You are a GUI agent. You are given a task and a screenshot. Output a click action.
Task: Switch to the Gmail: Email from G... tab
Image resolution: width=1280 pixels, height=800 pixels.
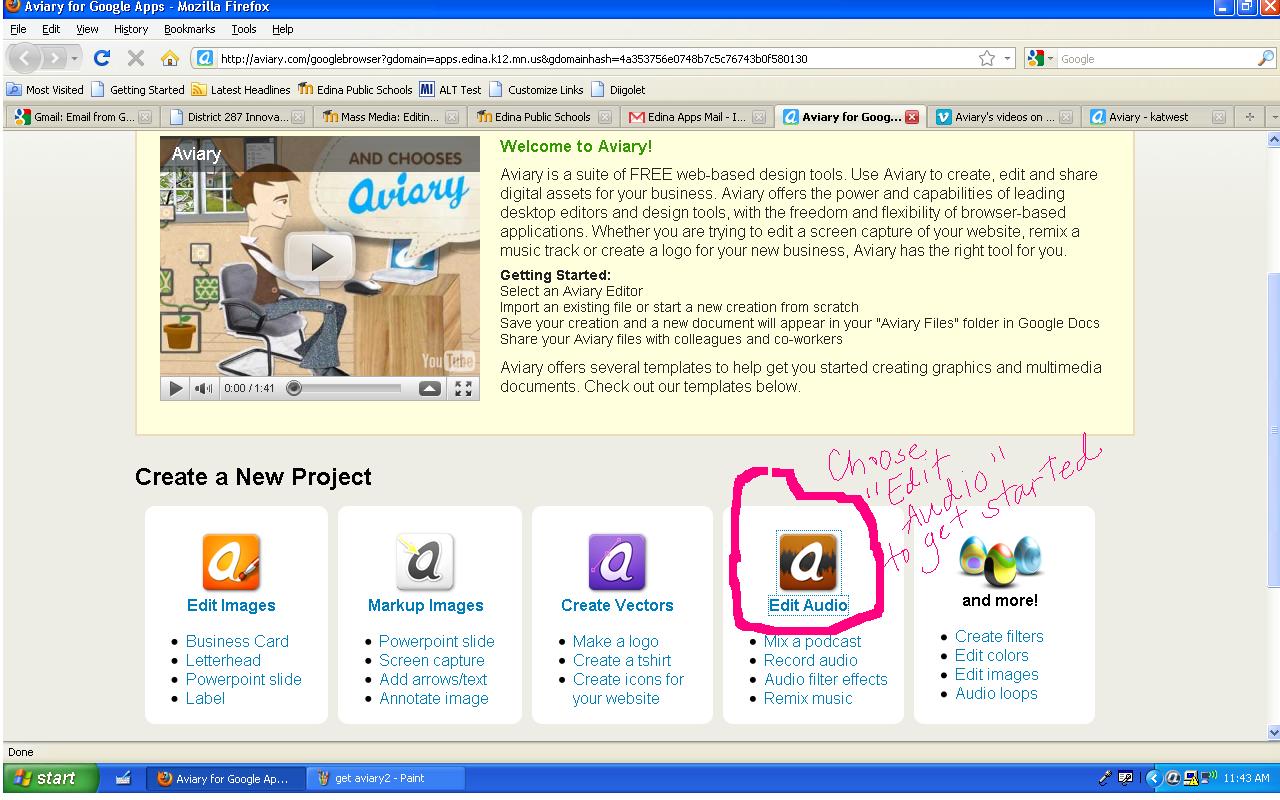tap(82, 117)
